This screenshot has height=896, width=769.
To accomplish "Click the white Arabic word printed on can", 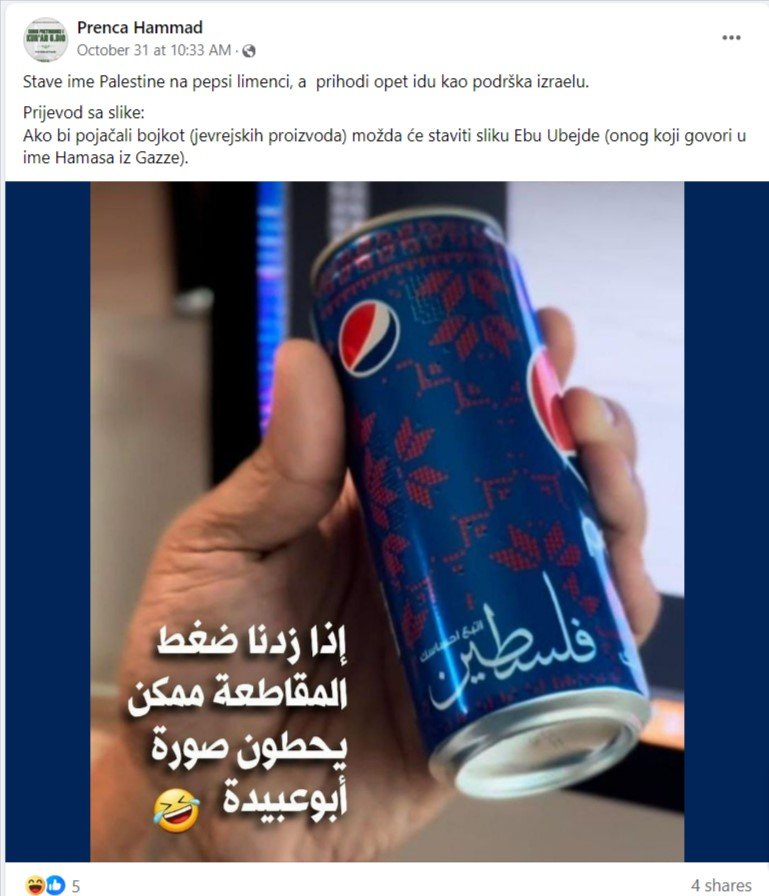I will point(513,651).
